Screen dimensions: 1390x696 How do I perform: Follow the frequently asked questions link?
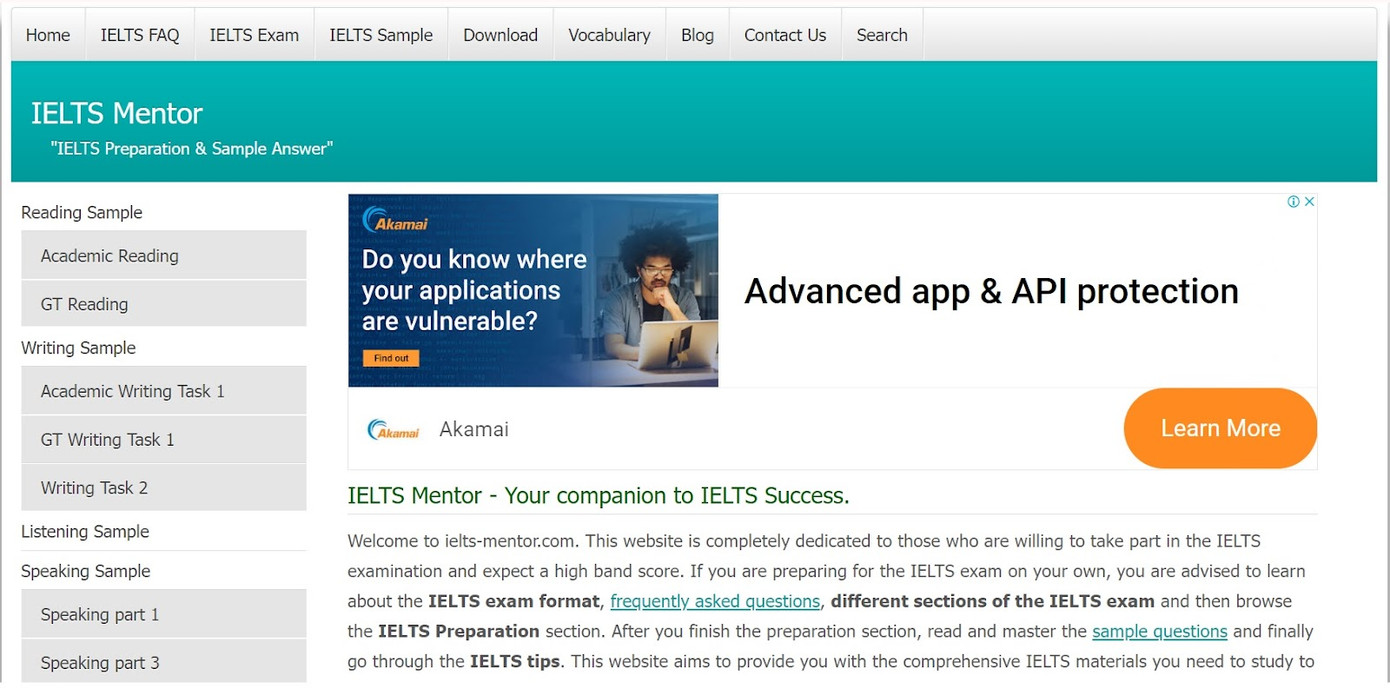click(715, 602)
